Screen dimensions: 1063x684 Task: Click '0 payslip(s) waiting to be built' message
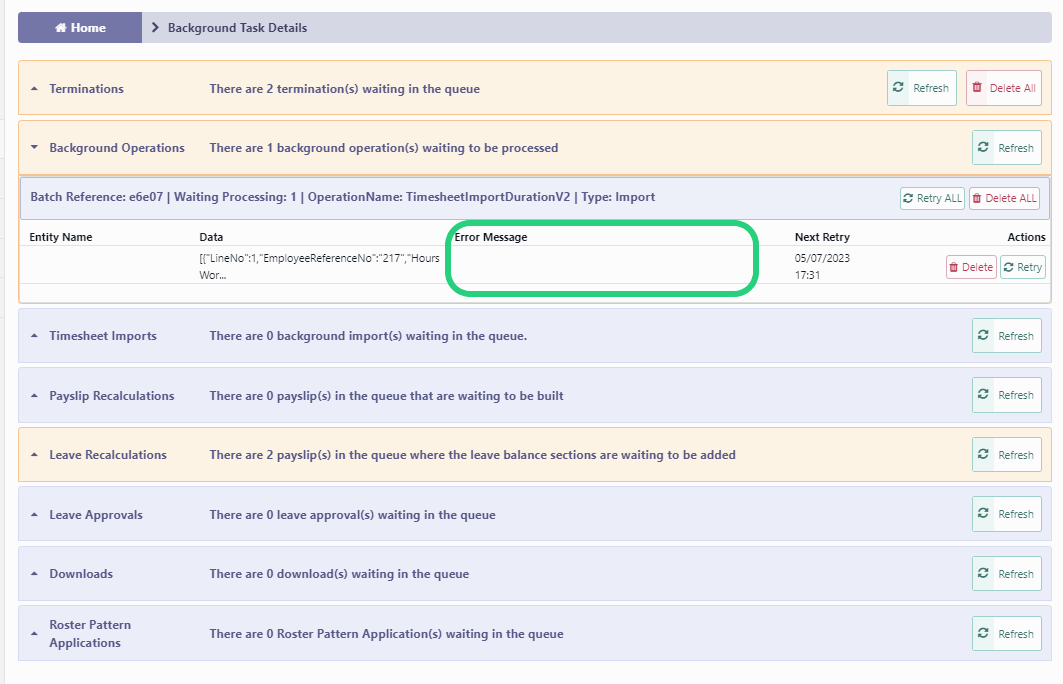(x=386, y=396)
